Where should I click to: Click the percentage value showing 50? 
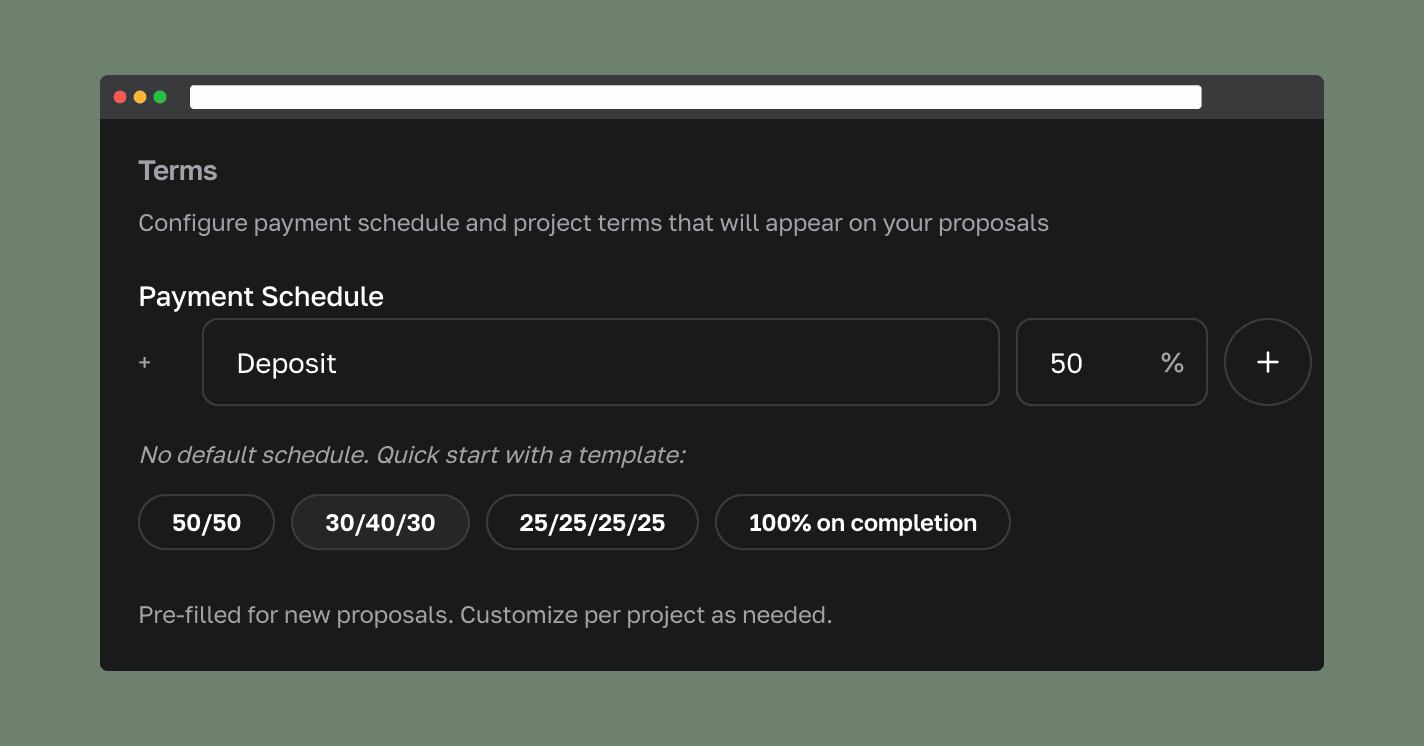[1066, 363]
